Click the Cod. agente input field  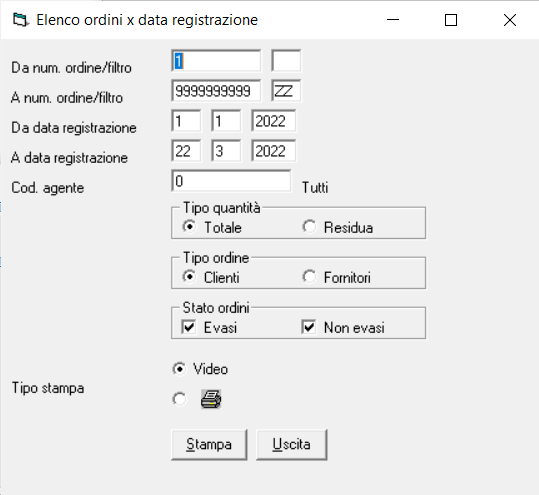[231, 181]
